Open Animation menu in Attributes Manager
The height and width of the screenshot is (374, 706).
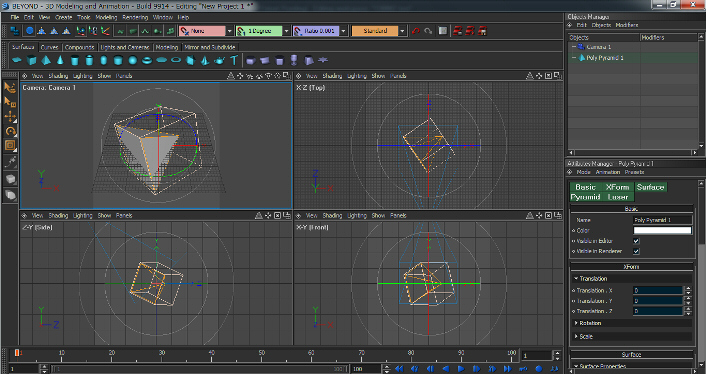pyautogui.click(x=608, y=172)
